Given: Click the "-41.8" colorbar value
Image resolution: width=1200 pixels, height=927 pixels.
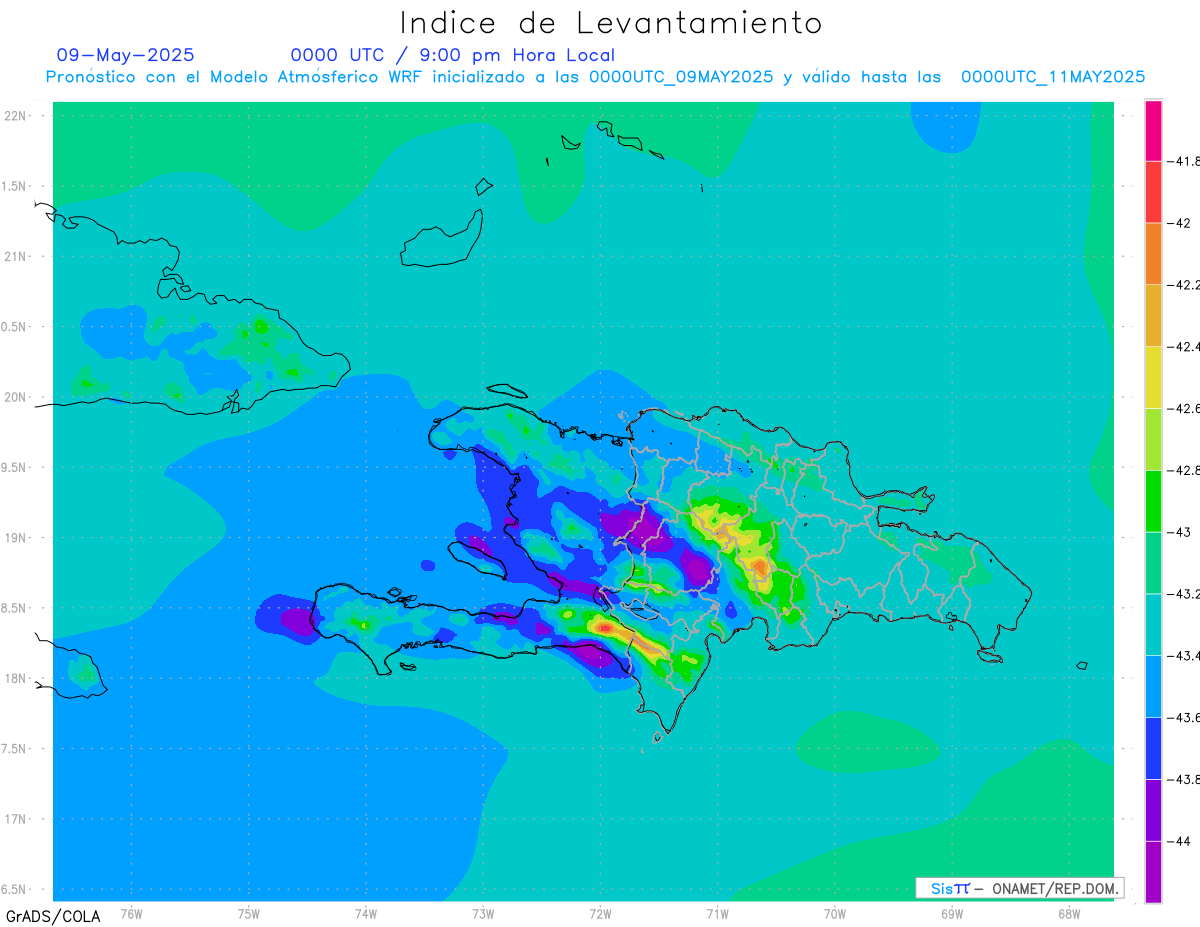Looking at the screenshot, I should point(1184,161).
